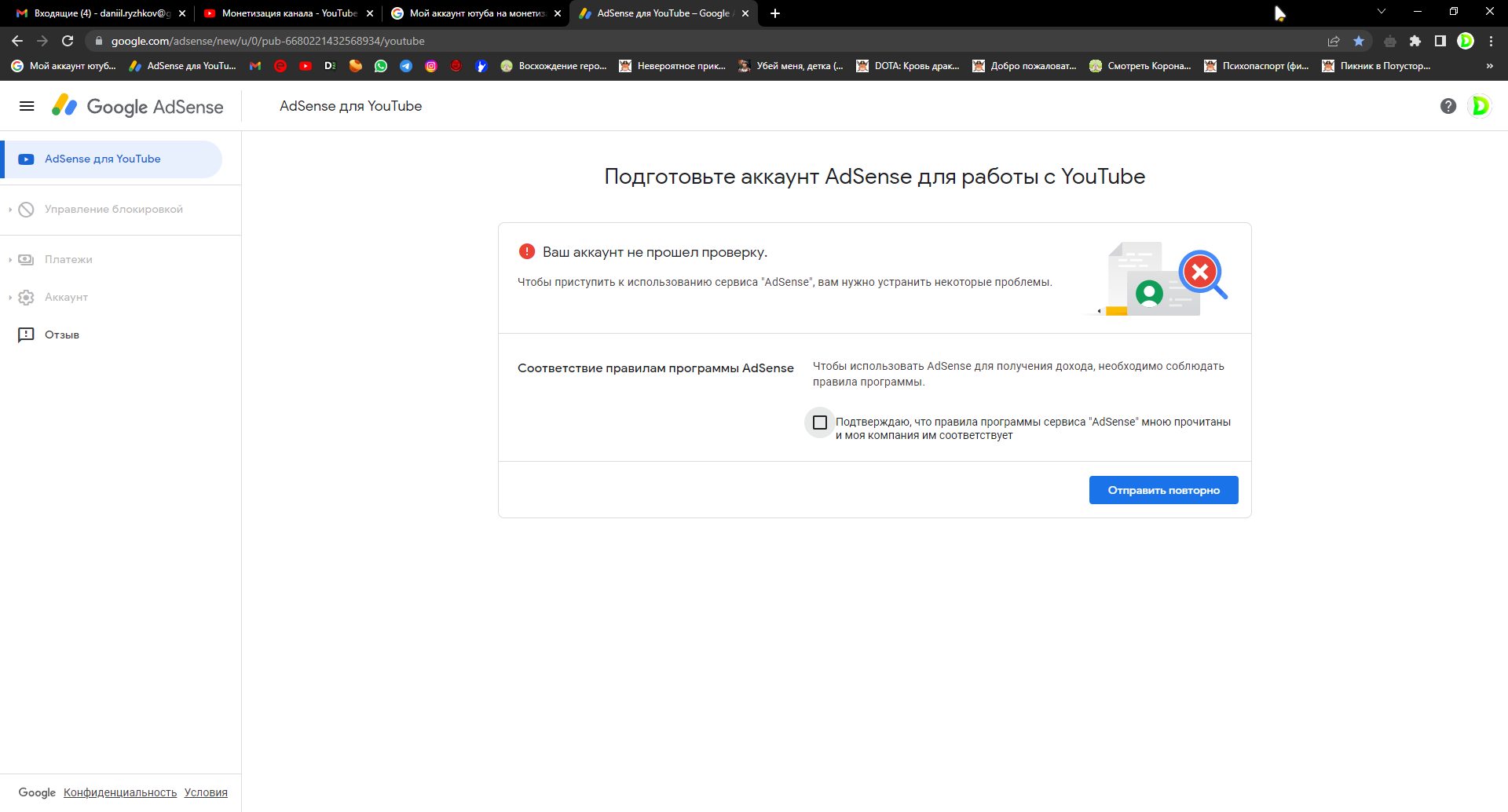This screenshot has height=812, width=1508.
Task: Open the DOTA: Кровь драк bookmark
Action: (908, 66)
